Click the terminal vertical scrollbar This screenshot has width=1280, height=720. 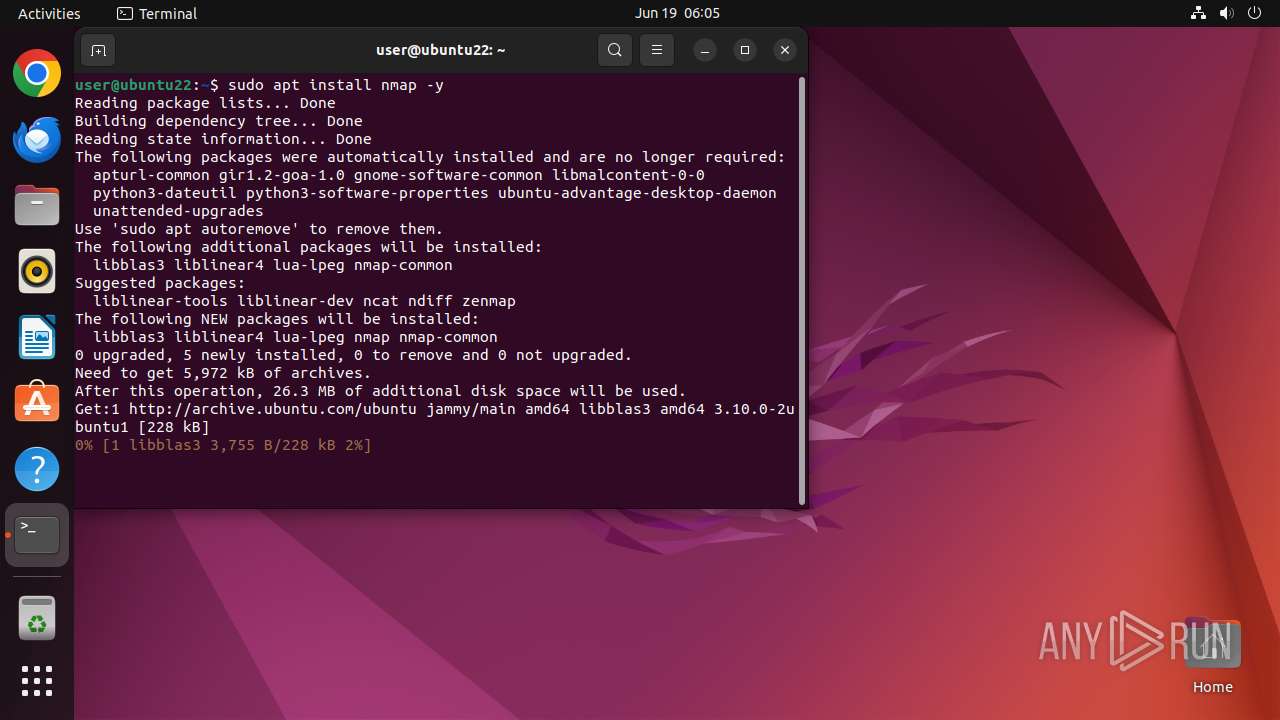click(801, 290)
